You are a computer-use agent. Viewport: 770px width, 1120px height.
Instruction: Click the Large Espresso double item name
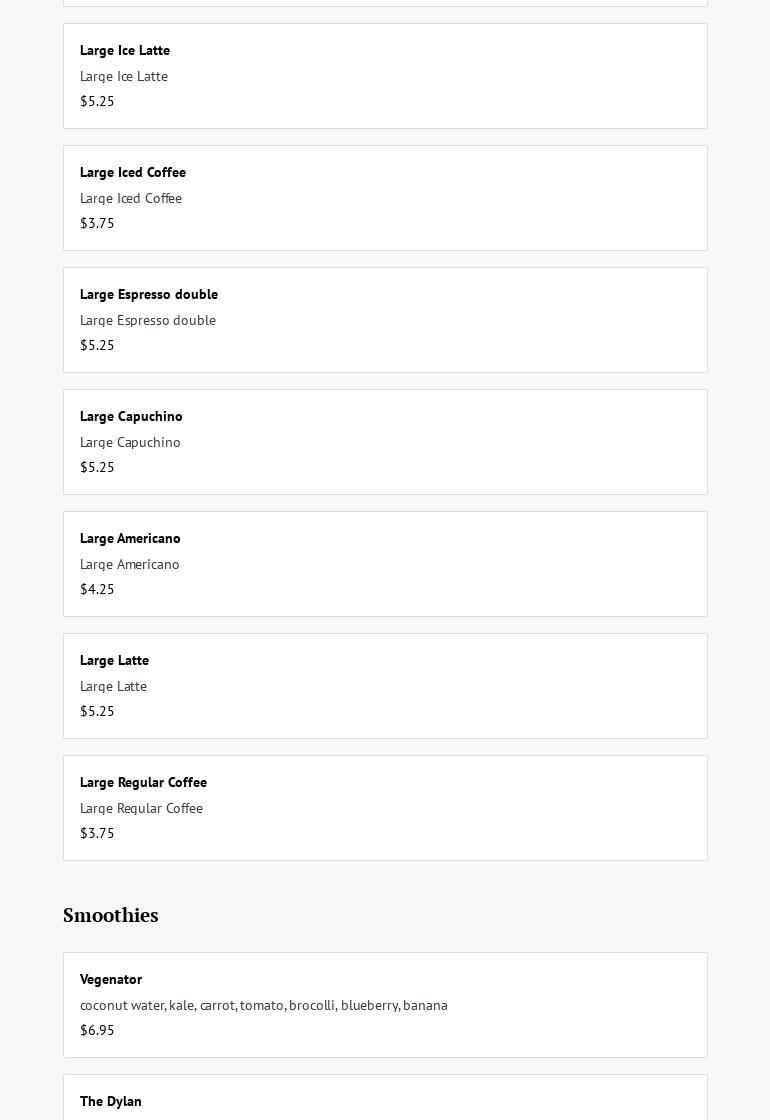pyautogui.click(x=149, y=294)
